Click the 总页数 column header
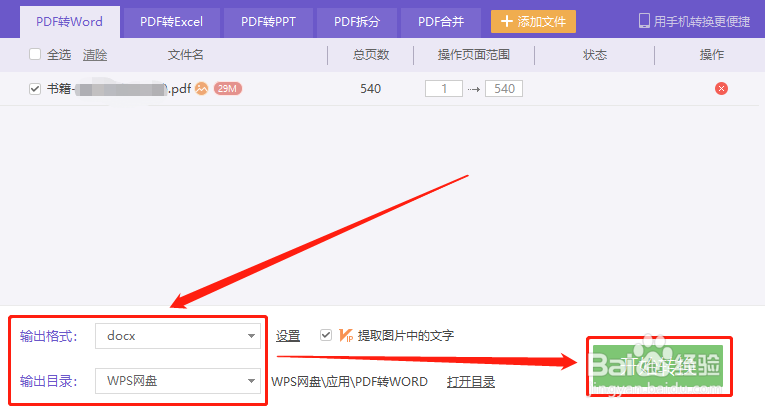This screenshot has width=765, height=416. coord(371,55)
